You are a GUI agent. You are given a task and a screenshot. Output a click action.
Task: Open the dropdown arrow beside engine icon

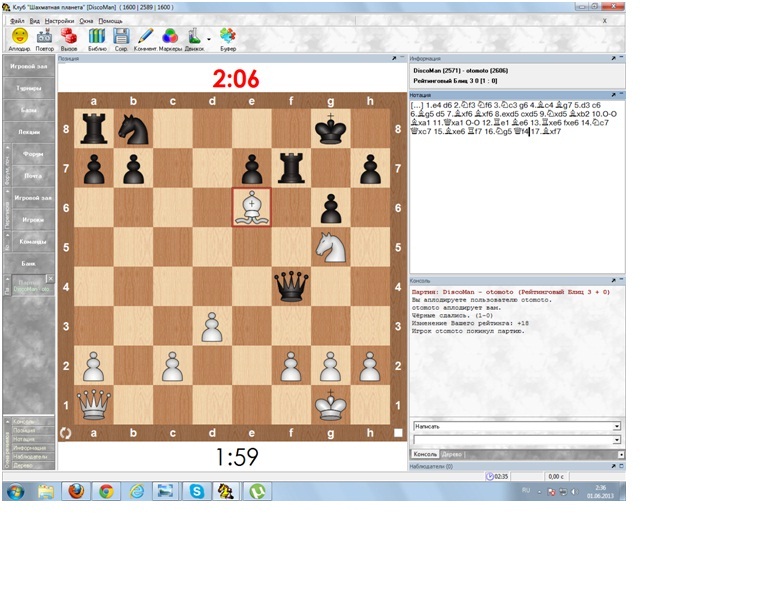209,39
